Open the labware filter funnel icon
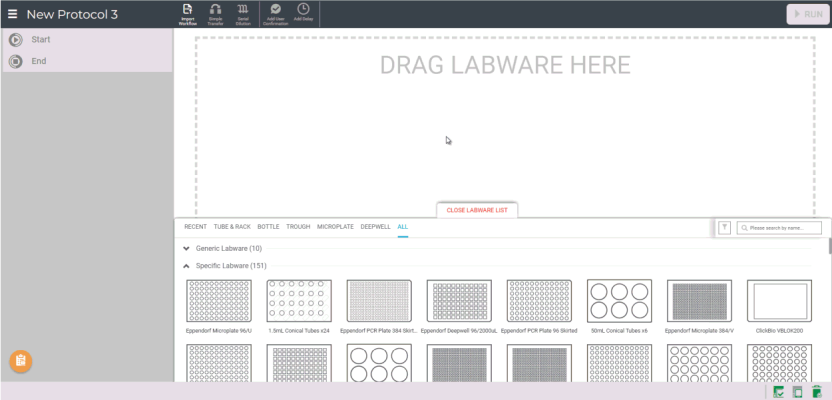832x400 pixels. [x=724, y=228]
